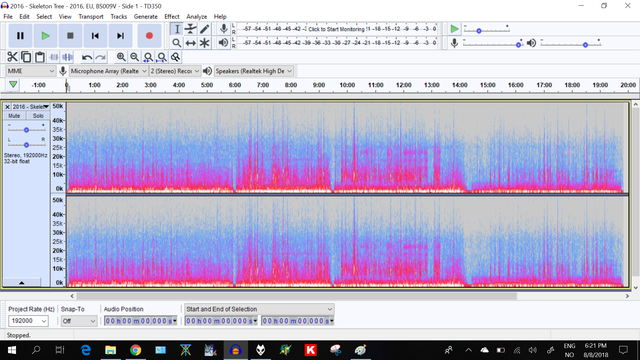Open the Edit menu
The image size is (640, 360).
pyautogui.click(x=24, y=17)
